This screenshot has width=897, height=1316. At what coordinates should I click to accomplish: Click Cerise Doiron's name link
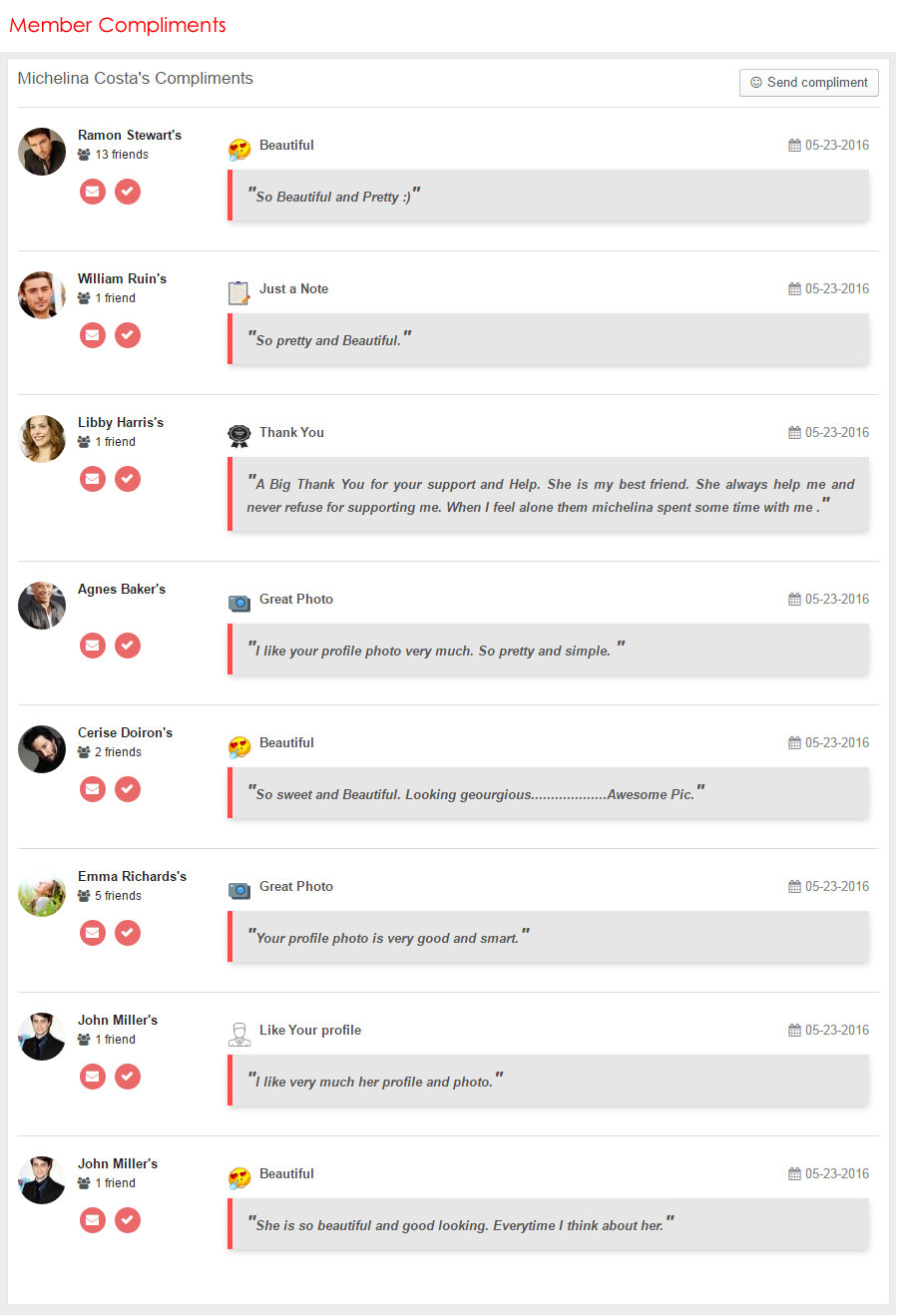coord(125,732)
